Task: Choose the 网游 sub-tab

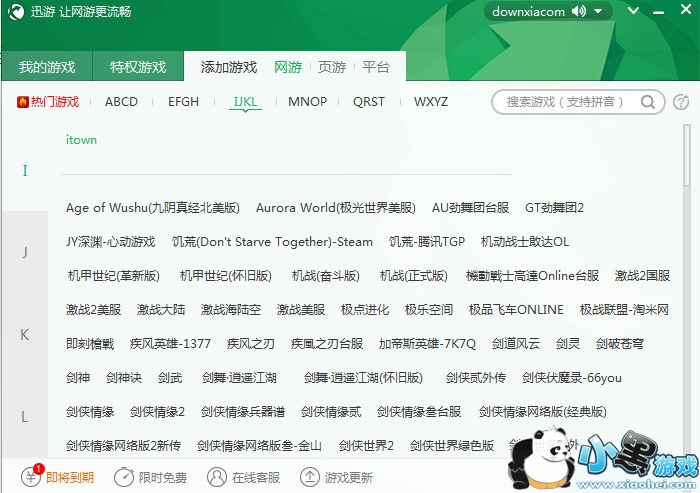Action: (x=288, y=67)
